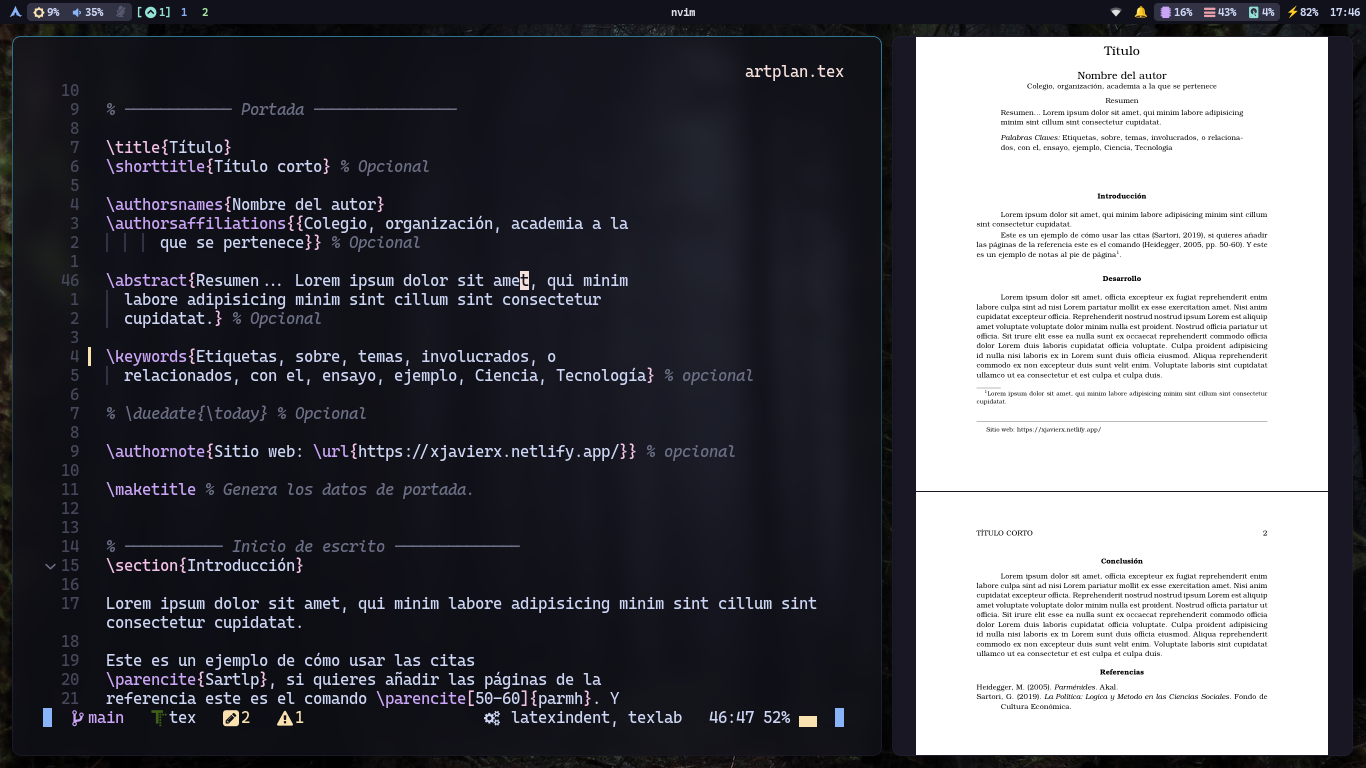Click the 52% scroll progress indicator

[x=776, y=718]
